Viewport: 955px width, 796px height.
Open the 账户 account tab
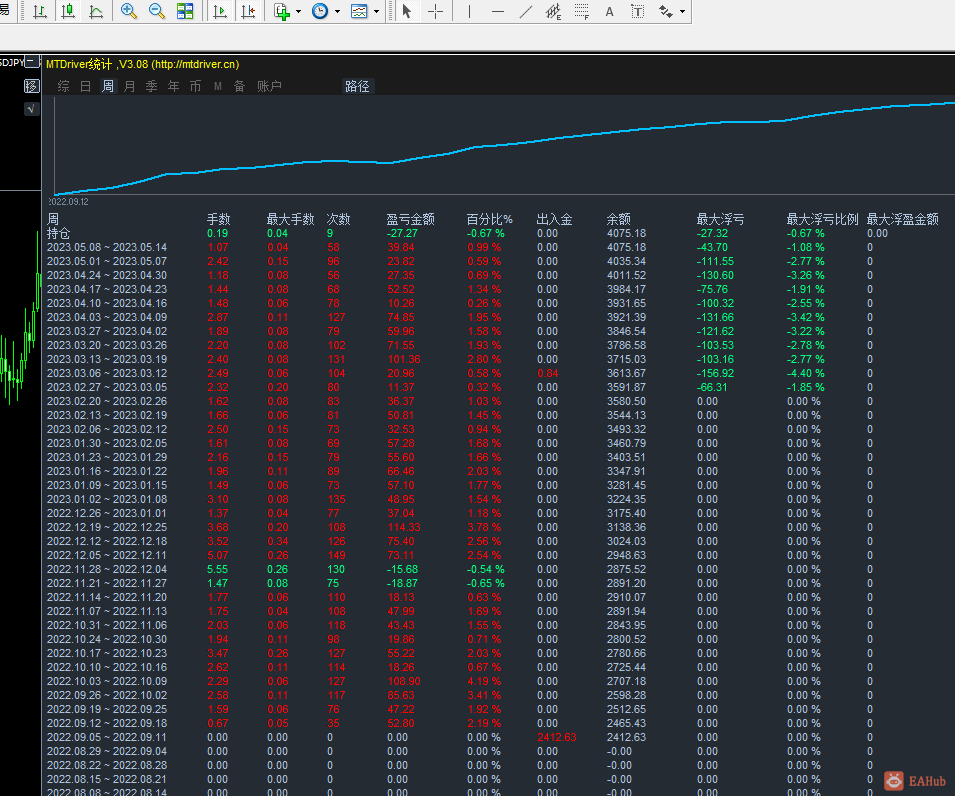pyautogui.click(x=269, y=86)
